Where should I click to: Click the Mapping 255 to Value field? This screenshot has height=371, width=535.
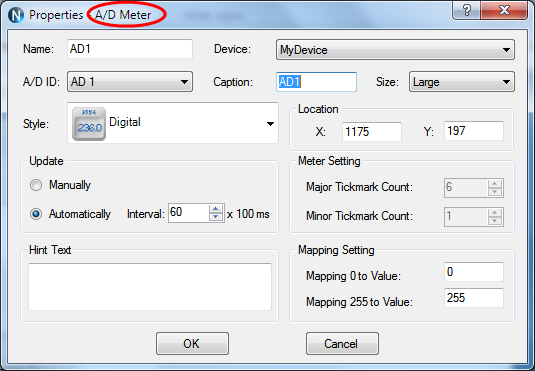(474, 298)
